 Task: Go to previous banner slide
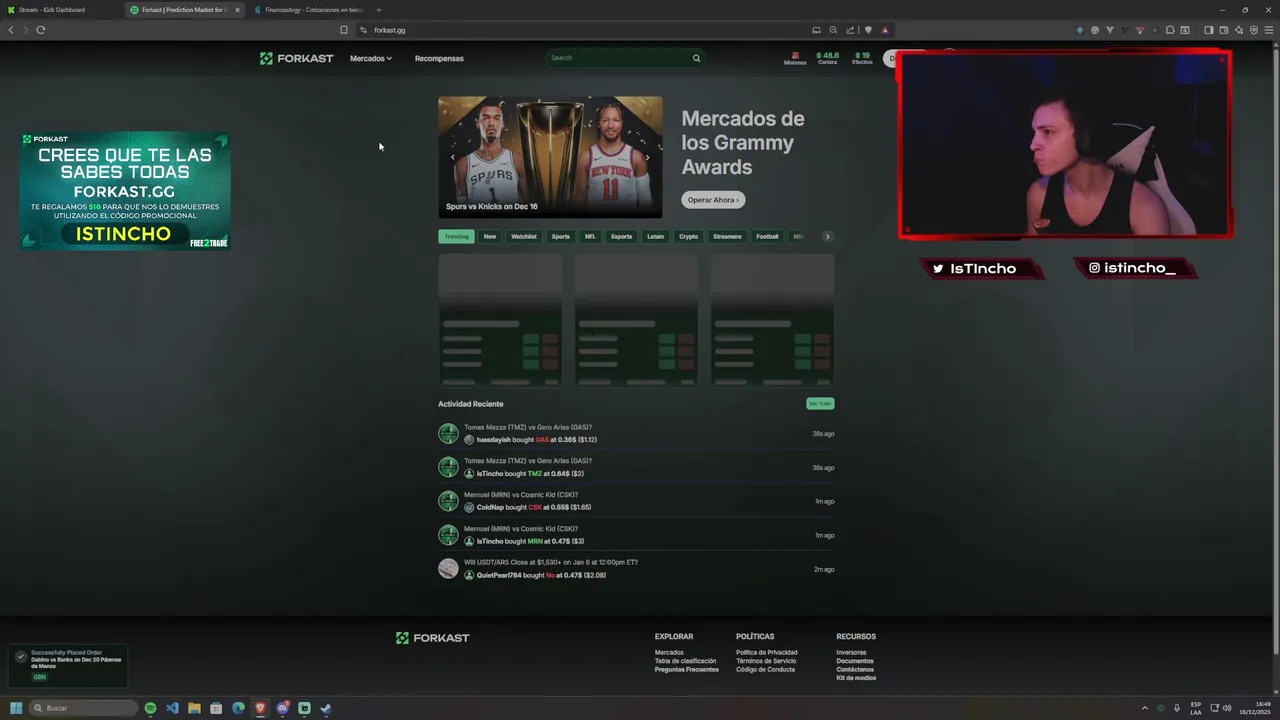tap(452, 157)
